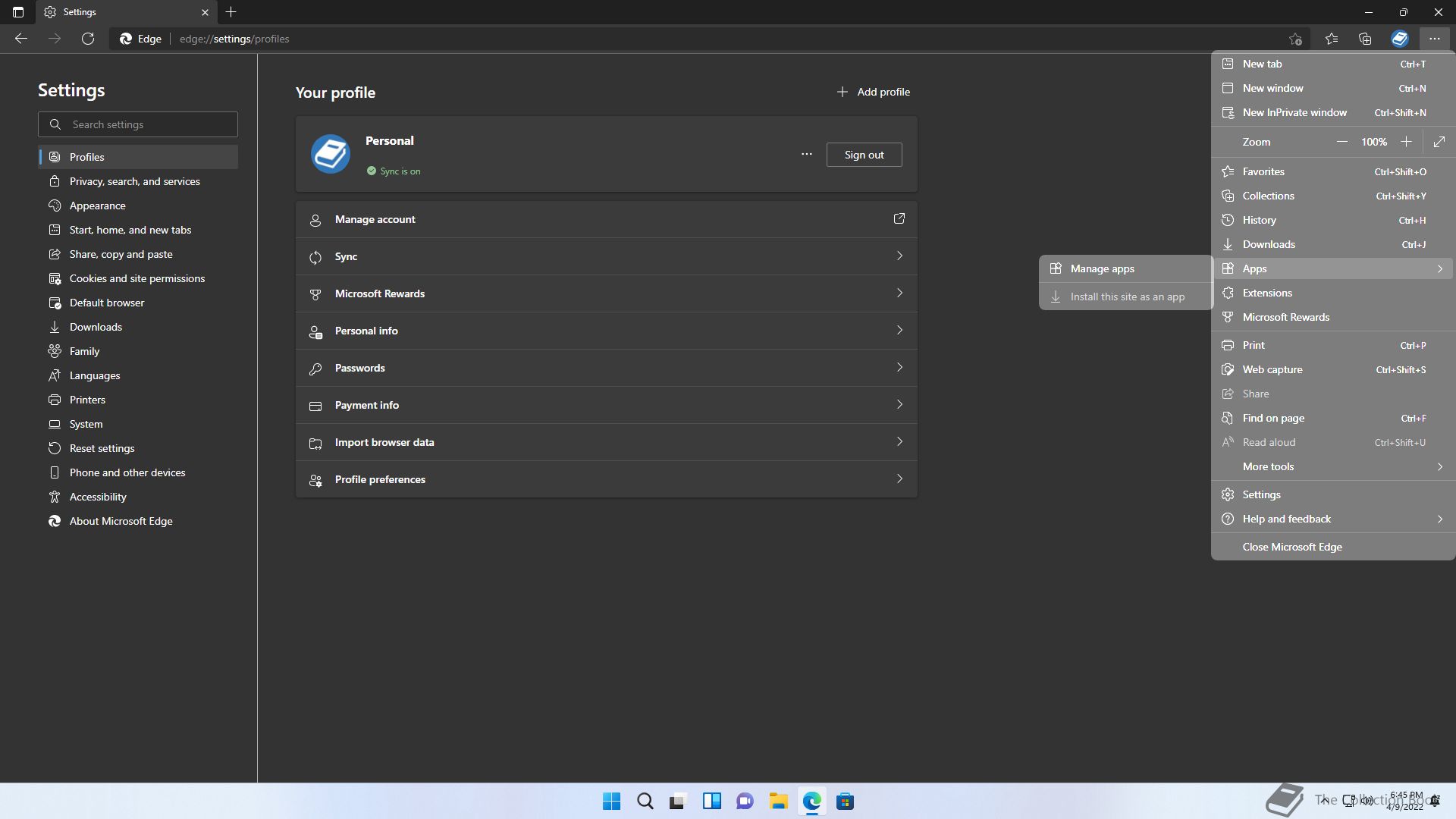Open Microsoft Store from taskbar
Screen dimensions: 1456x819
point(845,802)
